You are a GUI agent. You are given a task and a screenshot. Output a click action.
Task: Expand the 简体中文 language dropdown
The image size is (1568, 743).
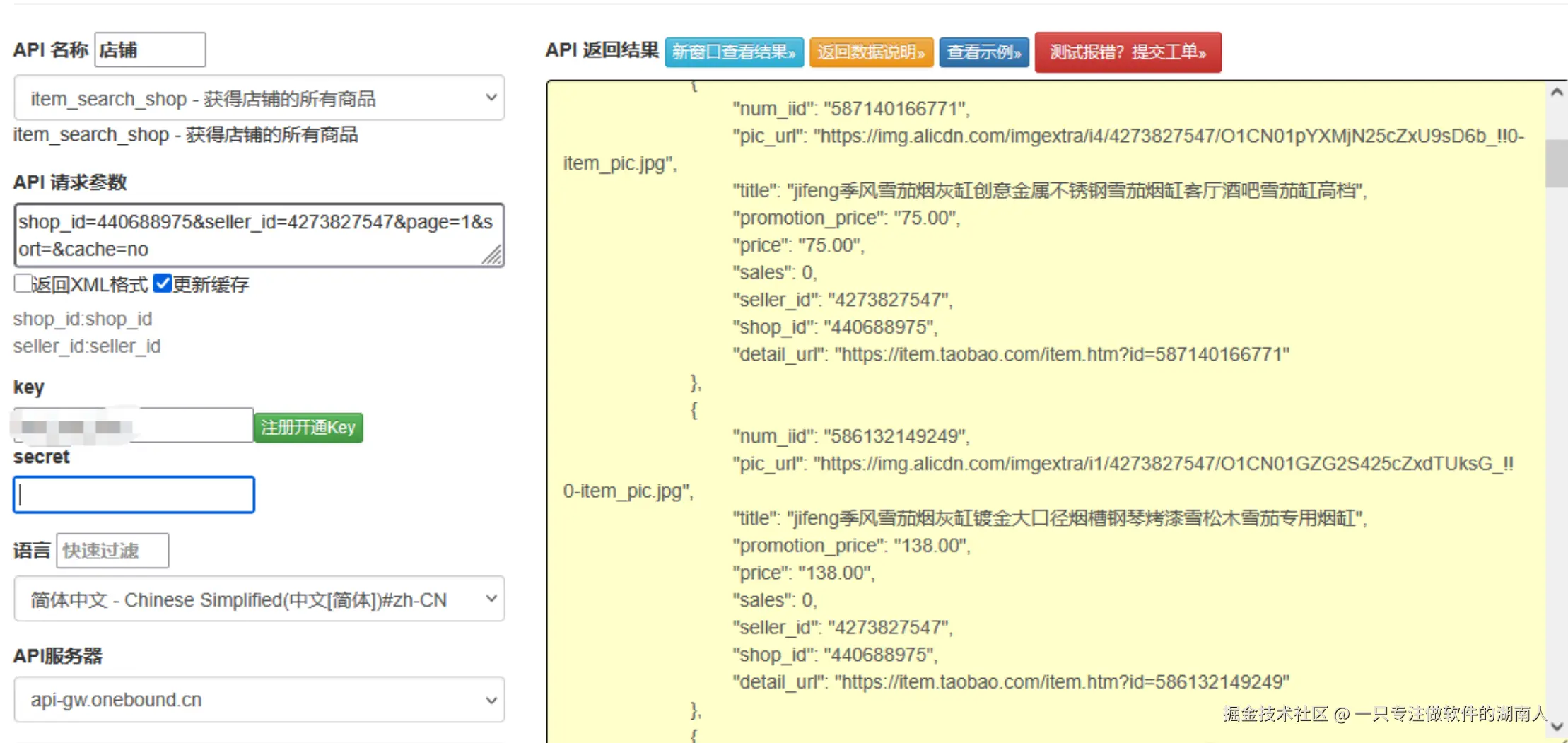(259, 599)
